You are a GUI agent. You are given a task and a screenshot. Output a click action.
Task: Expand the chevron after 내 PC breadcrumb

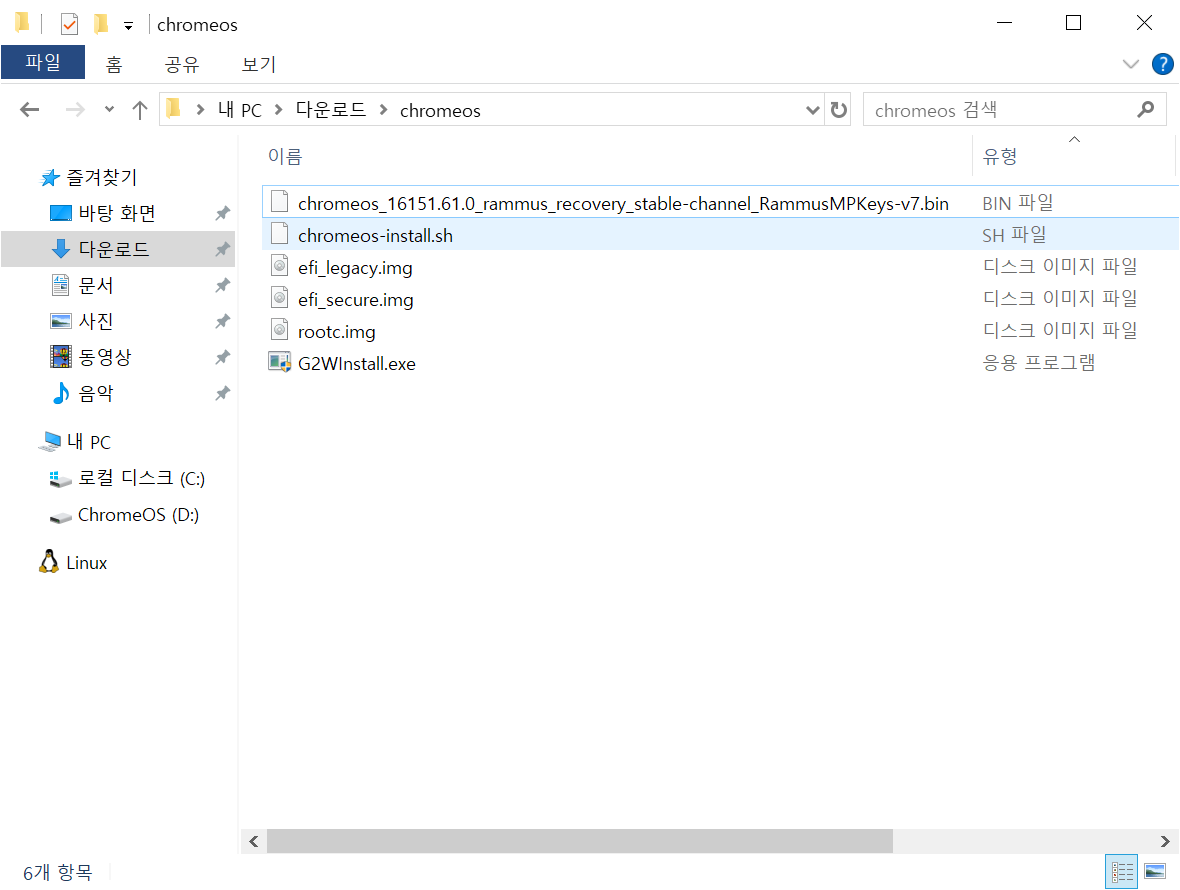coord(278,110)
